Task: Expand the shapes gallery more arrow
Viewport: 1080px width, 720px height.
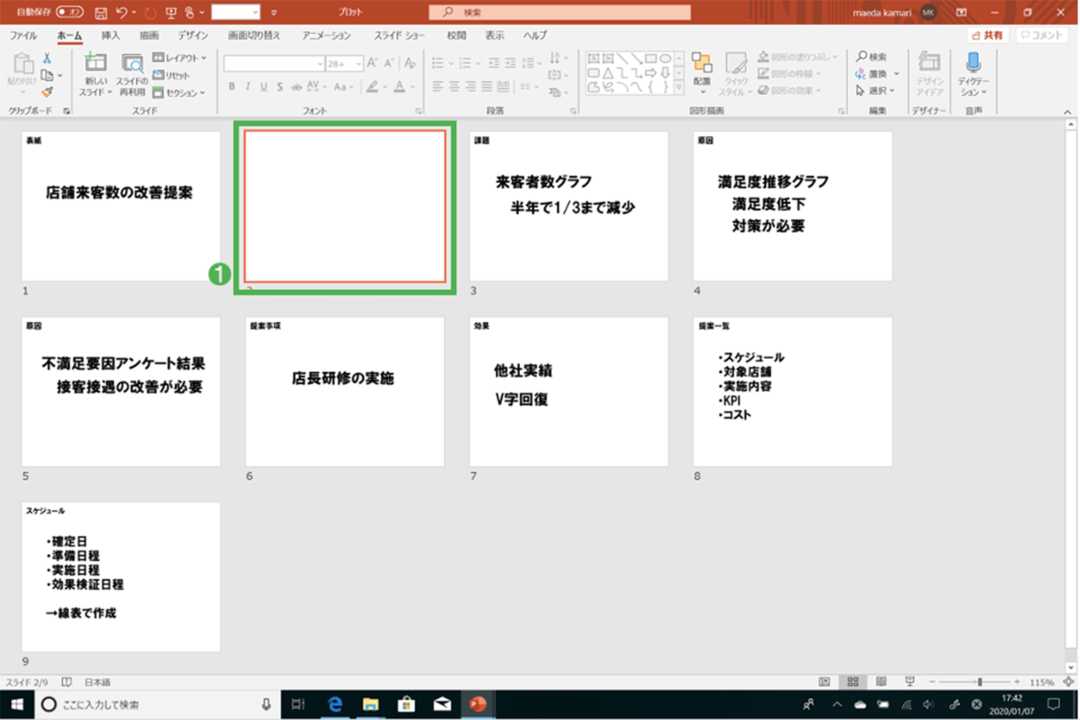Action: click(679, 88)
